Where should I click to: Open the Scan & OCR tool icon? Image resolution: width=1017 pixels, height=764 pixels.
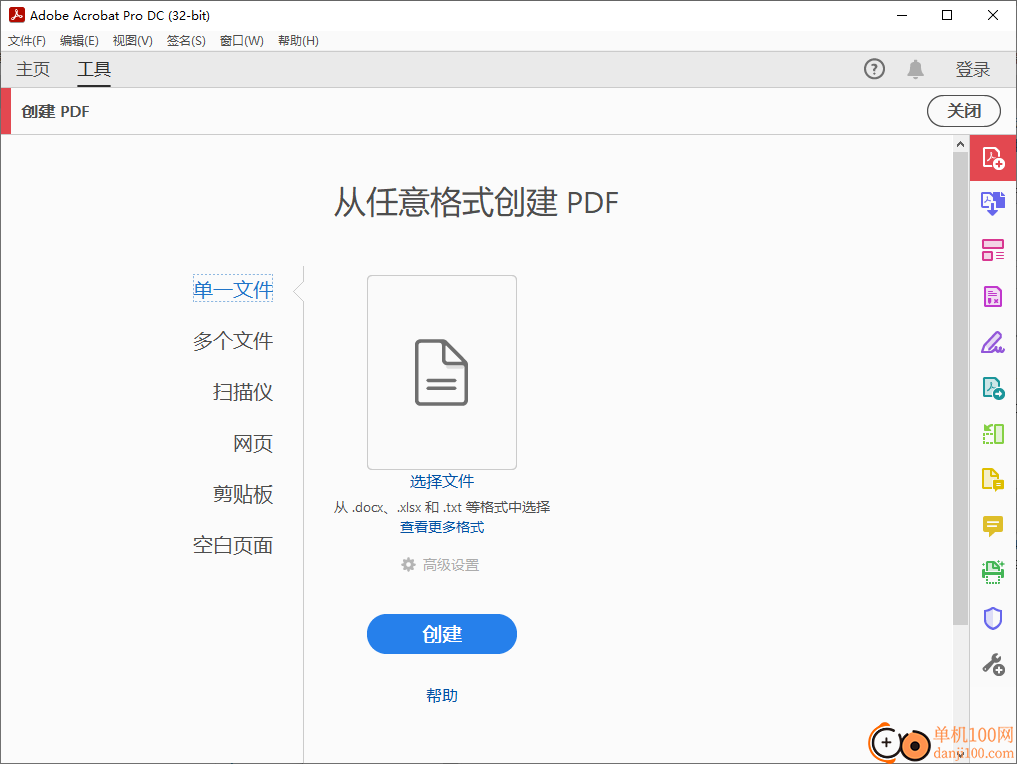[x=993, y=572]
